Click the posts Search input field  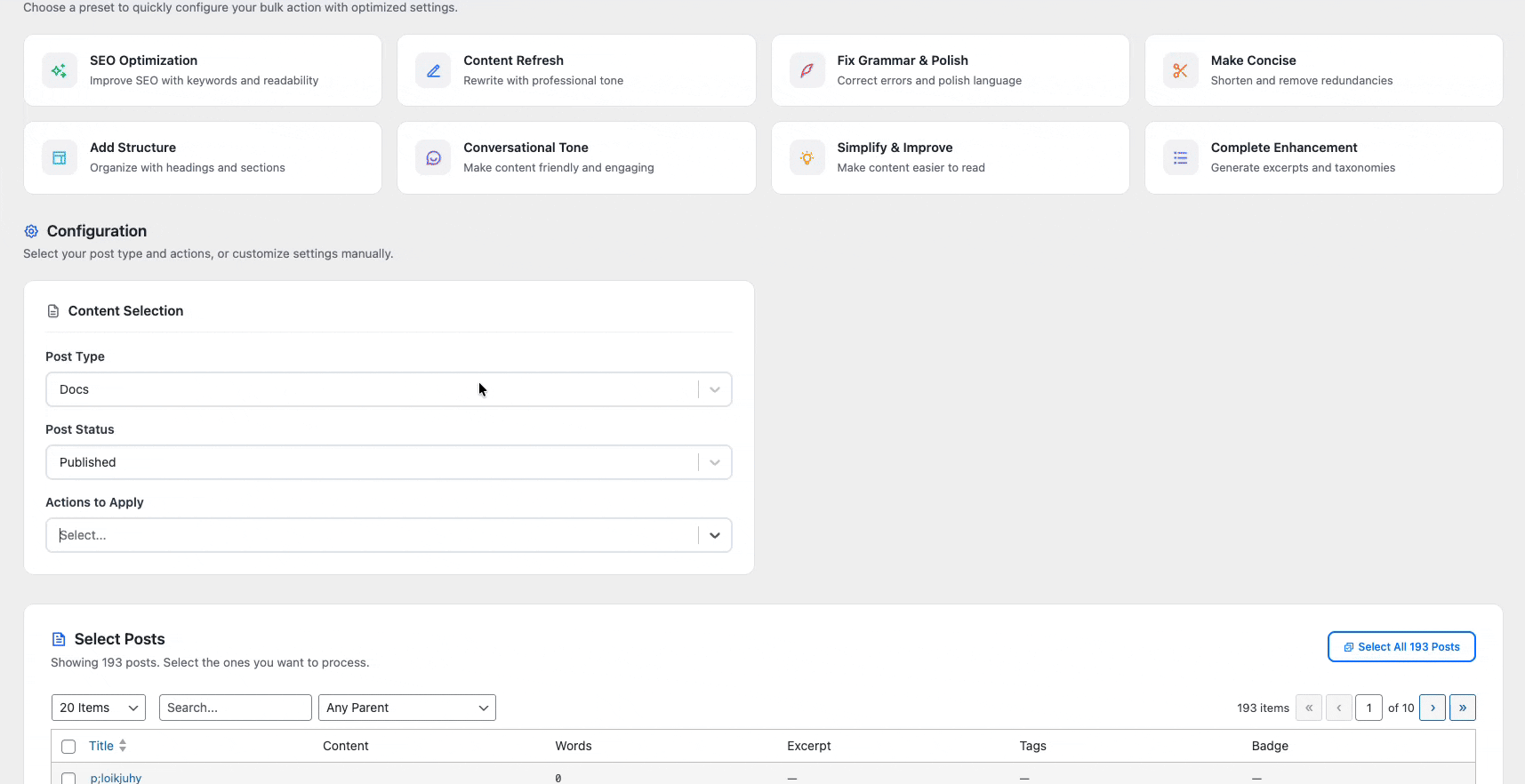click(x=235, y=708)
